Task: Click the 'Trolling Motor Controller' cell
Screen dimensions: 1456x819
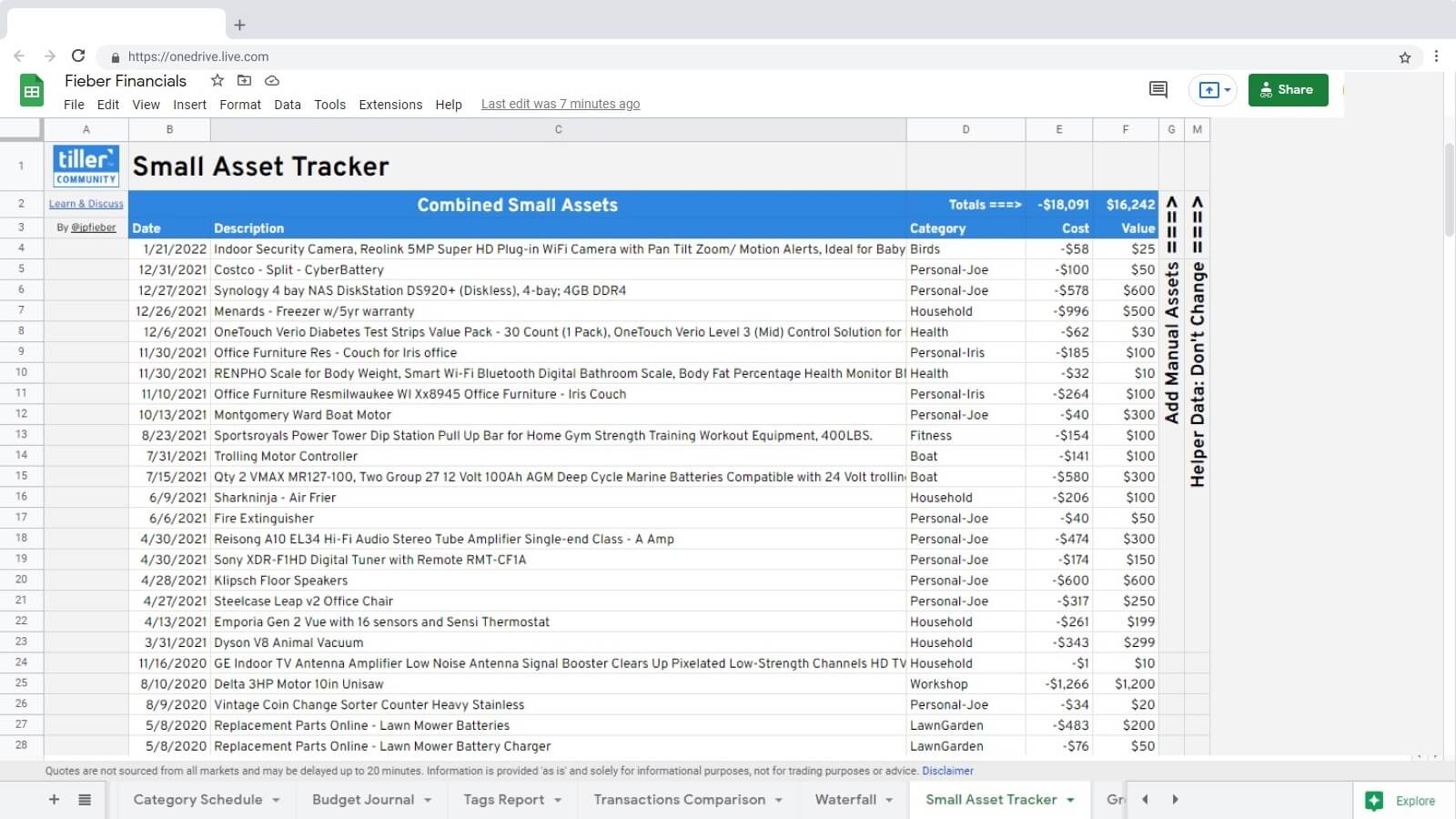Action: coord(558,456)
